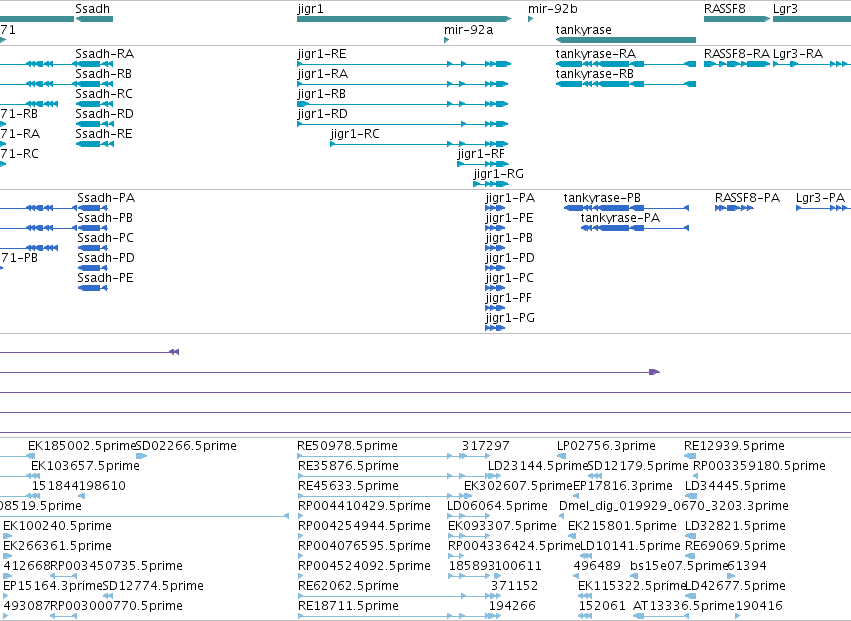Select the jigr1-PG protein label

(510, 318)
